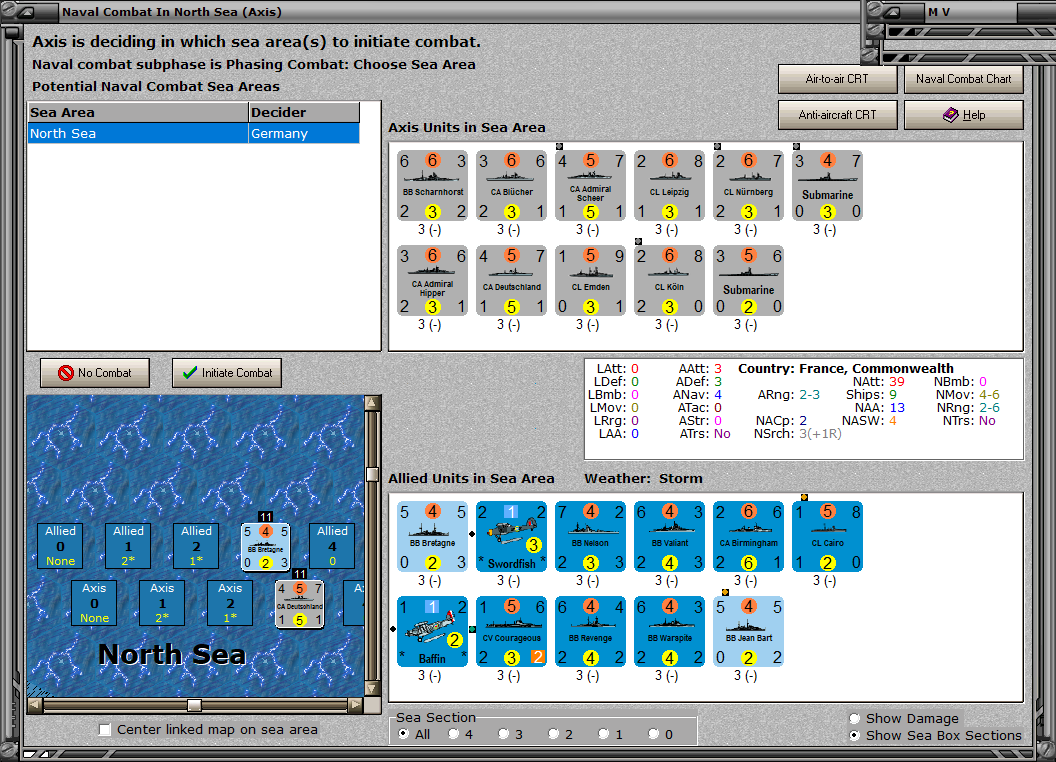Select the BB Valiant ship counter
1056x762 pixels.
click(669, 537)
